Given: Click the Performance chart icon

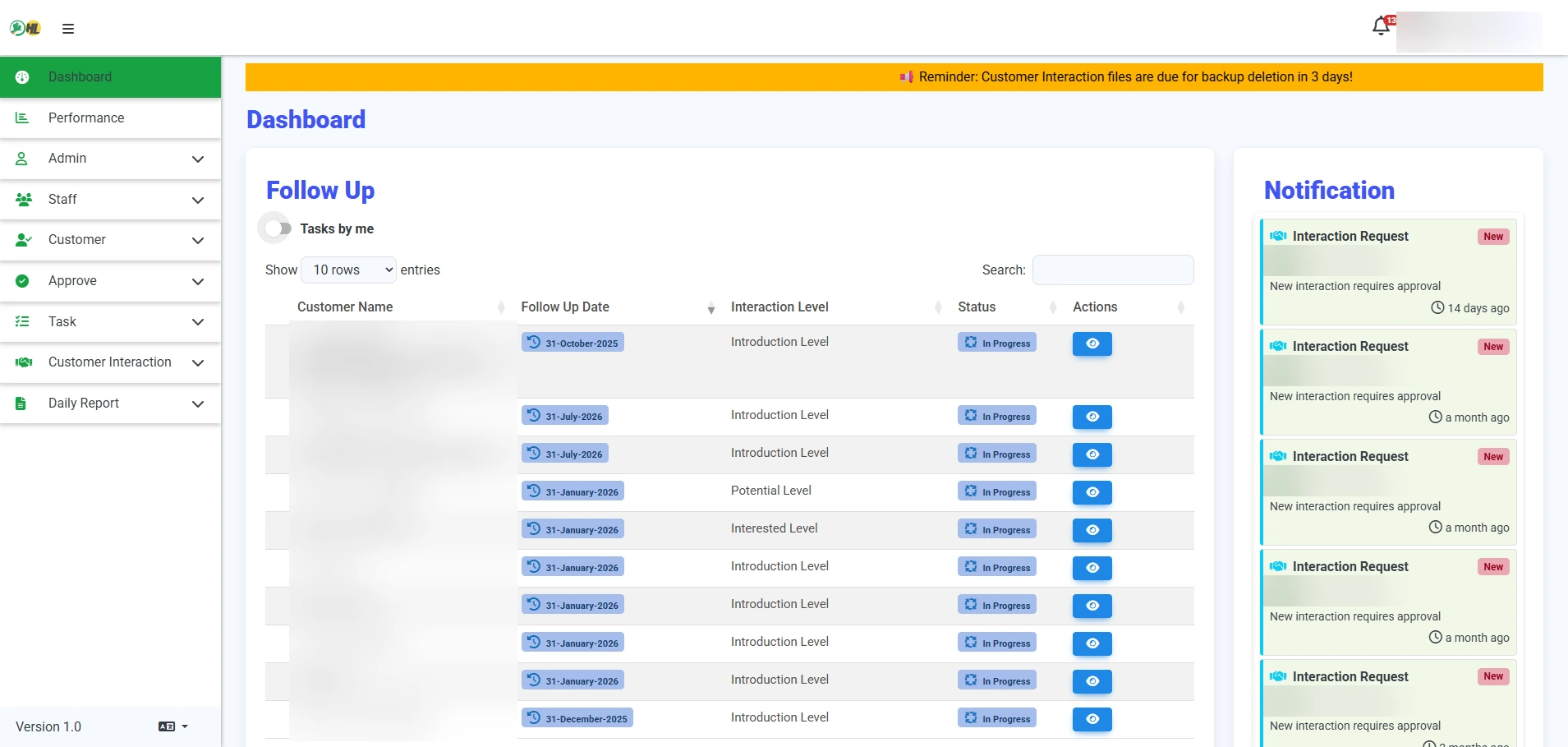Looking at the screenshot, I should 22,118.
